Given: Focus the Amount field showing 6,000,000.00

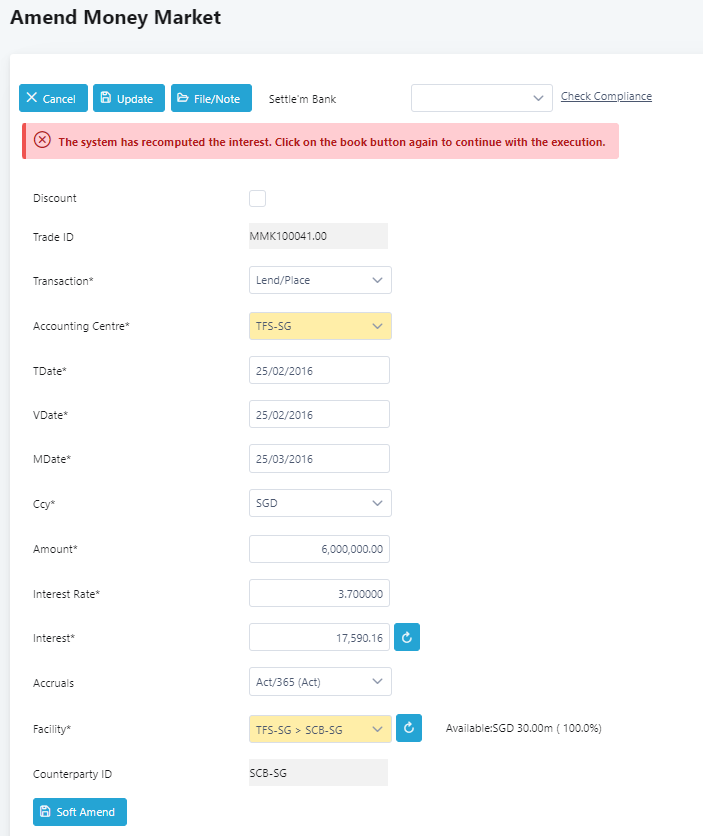Looking at the screenshot, I should click(319, 549).
